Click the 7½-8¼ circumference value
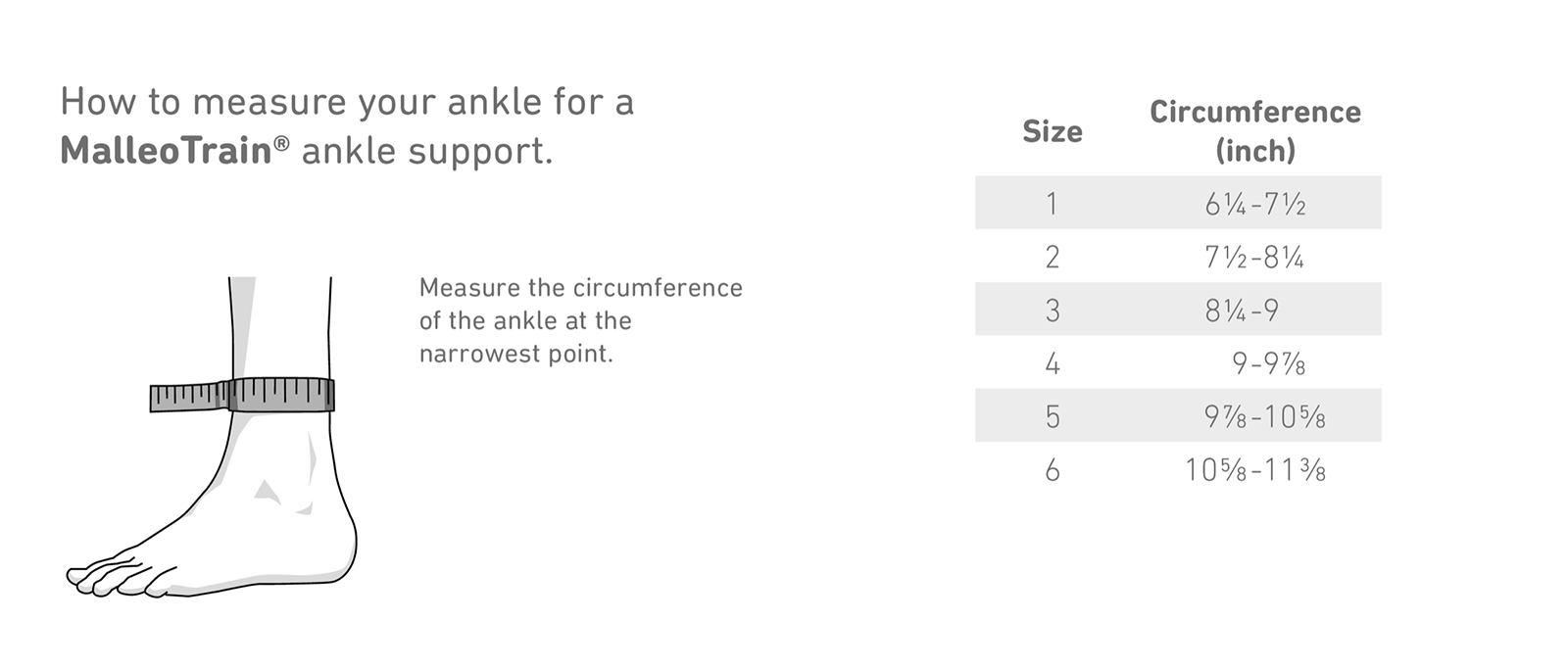The height and width of the screenshot is (670, 1568). (1254, 258)
